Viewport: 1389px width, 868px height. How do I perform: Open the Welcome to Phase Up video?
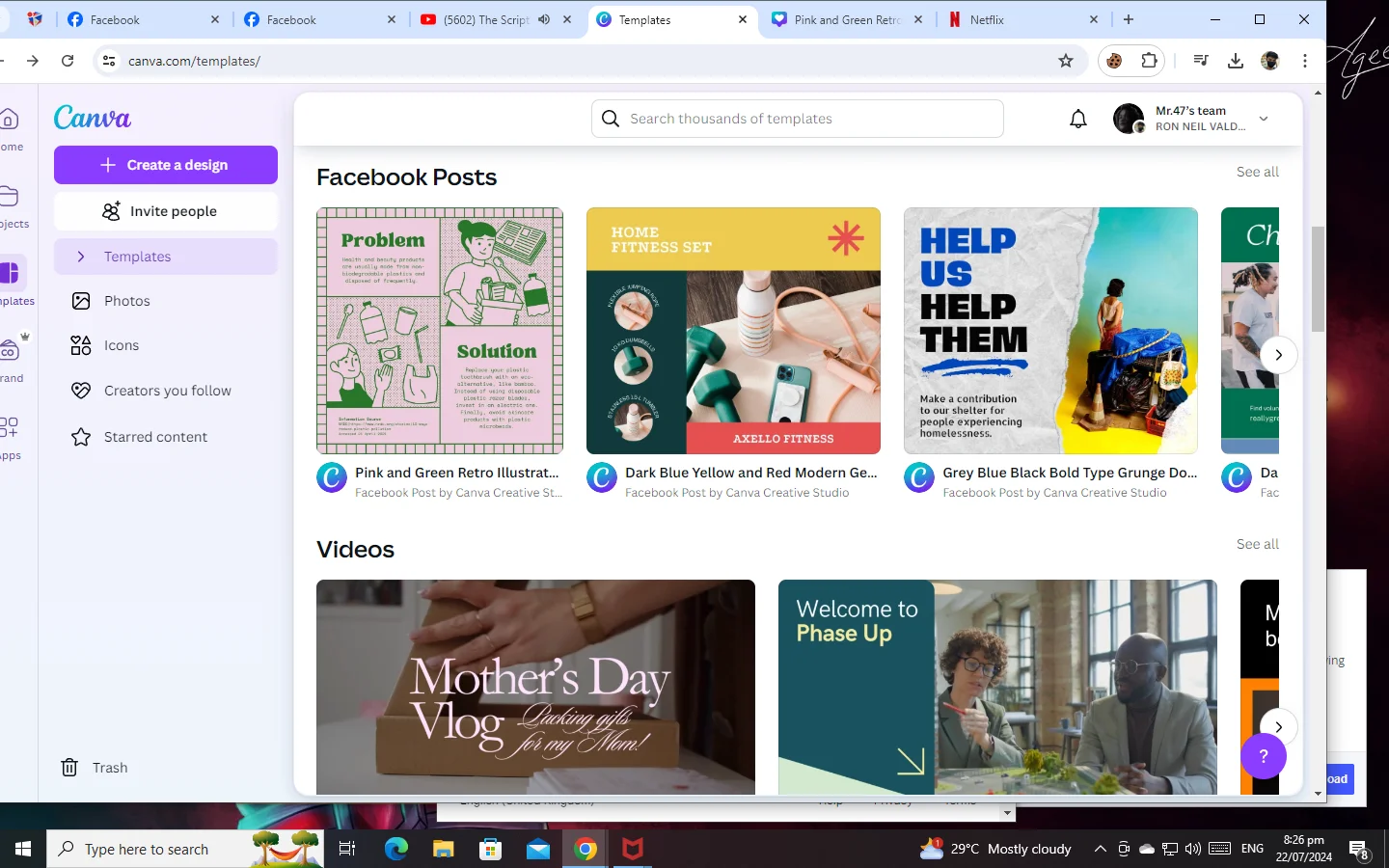pos(997,687)
